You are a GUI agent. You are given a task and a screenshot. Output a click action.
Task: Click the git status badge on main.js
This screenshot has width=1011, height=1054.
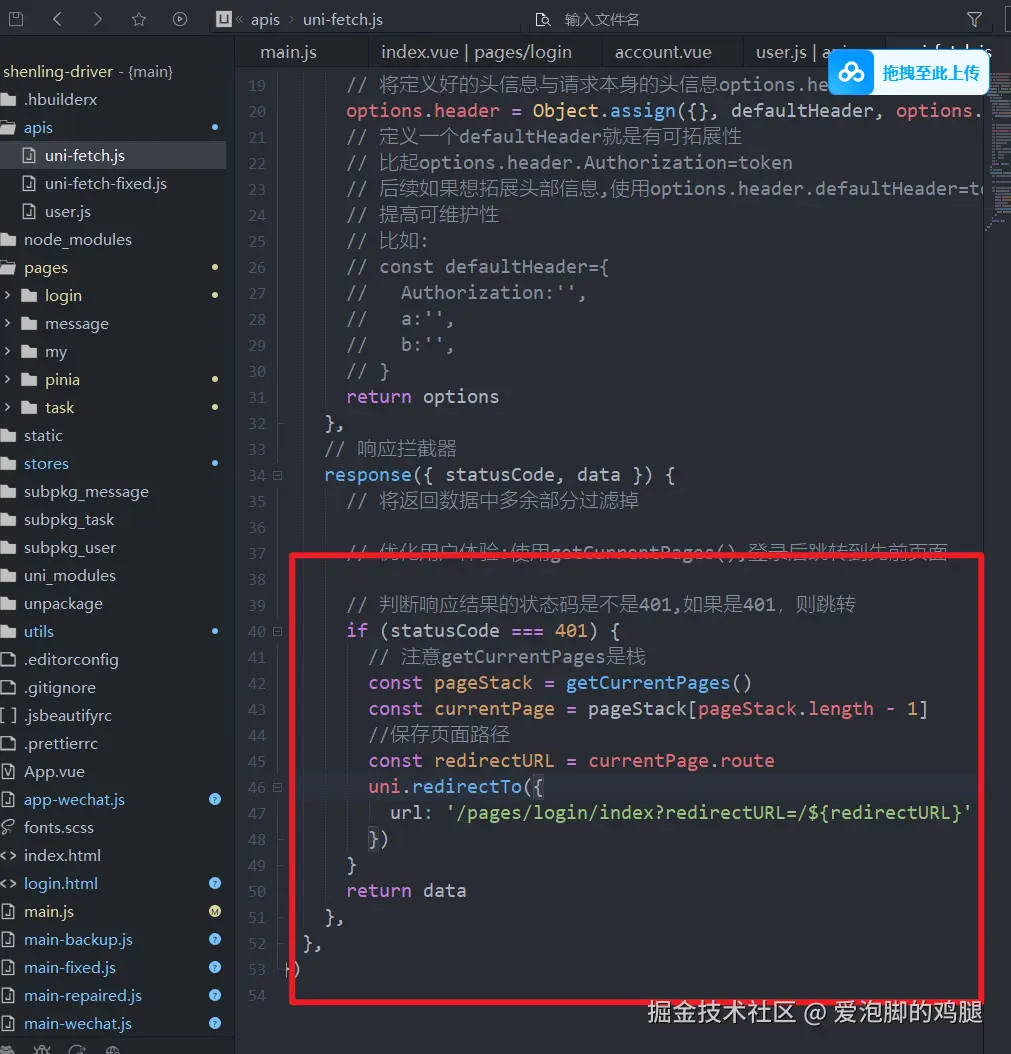pos(215,911)
